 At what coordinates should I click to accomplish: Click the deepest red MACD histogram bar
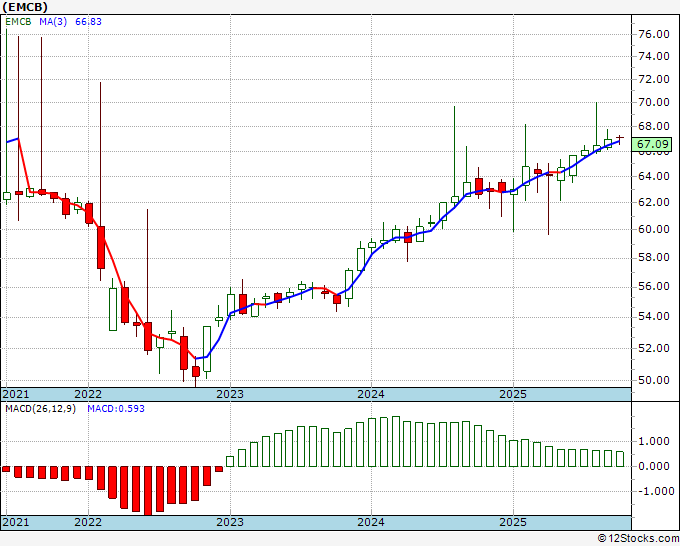point(148,491)
